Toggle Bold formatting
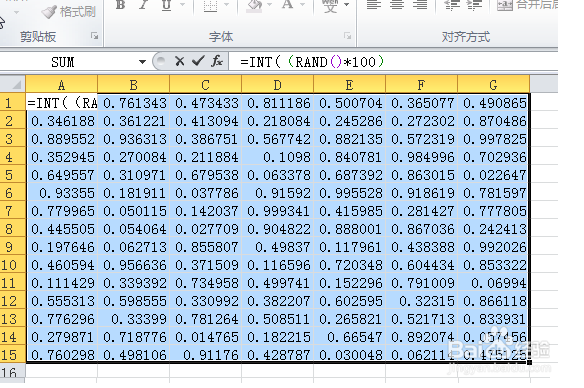This screenshot has height=388, width=584. (x=120, y=5)
